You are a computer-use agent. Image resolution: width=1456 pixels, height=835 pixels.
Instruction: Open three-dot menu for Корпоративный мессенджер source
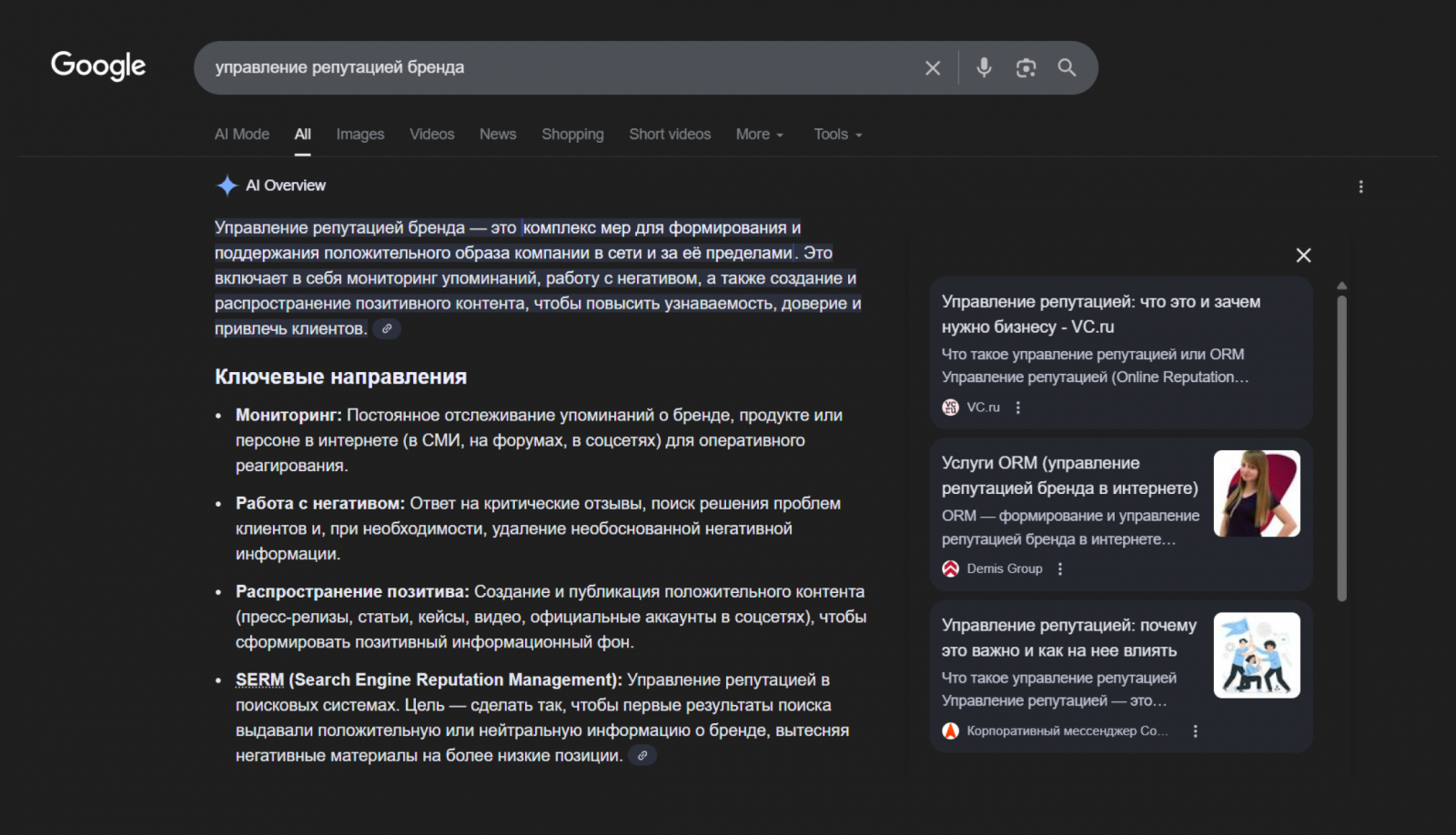1195,731
